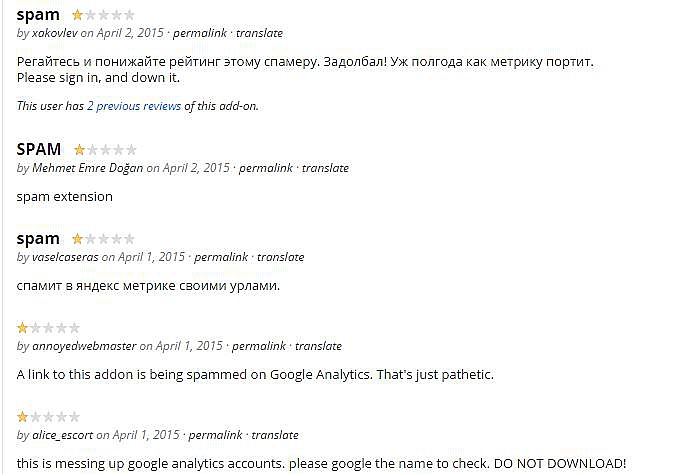The image size is (693, 474).
Task: Open permalink for Mehmet's review
Action: (x=266, y=168)
